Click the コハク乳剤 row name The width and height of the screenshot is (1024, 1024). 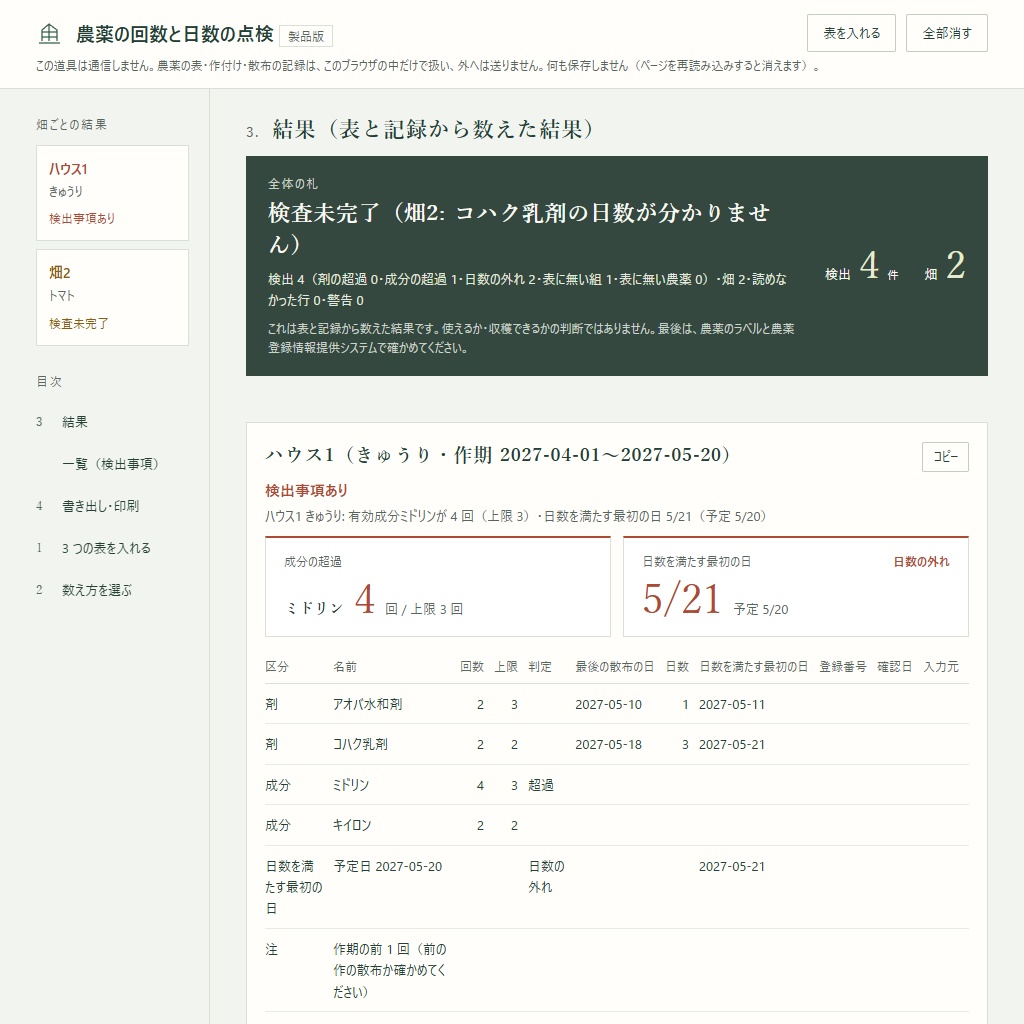[x=360, y=744]
